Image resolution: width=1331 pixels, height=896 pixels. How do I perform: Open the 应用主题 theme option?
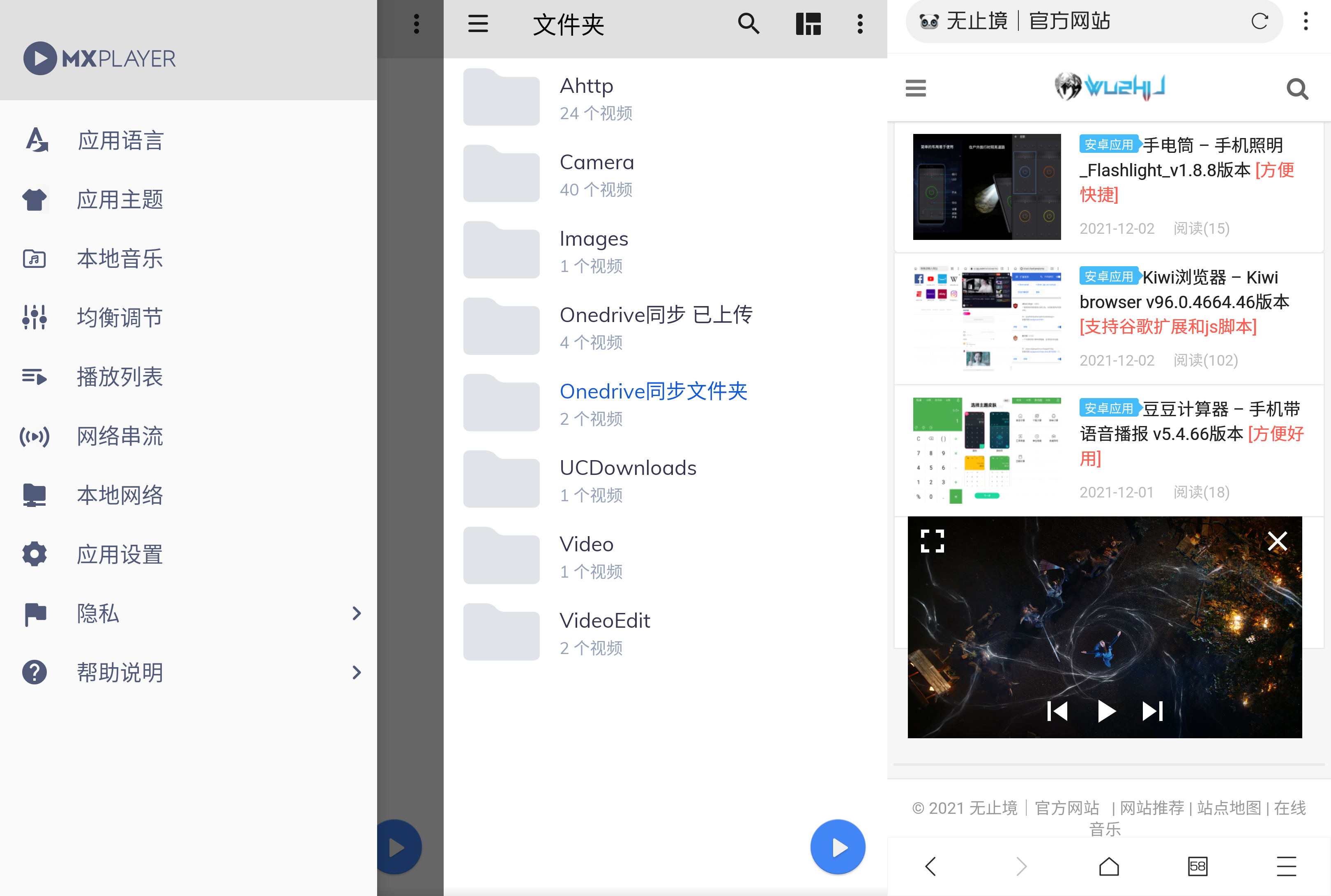pos(189,199)
